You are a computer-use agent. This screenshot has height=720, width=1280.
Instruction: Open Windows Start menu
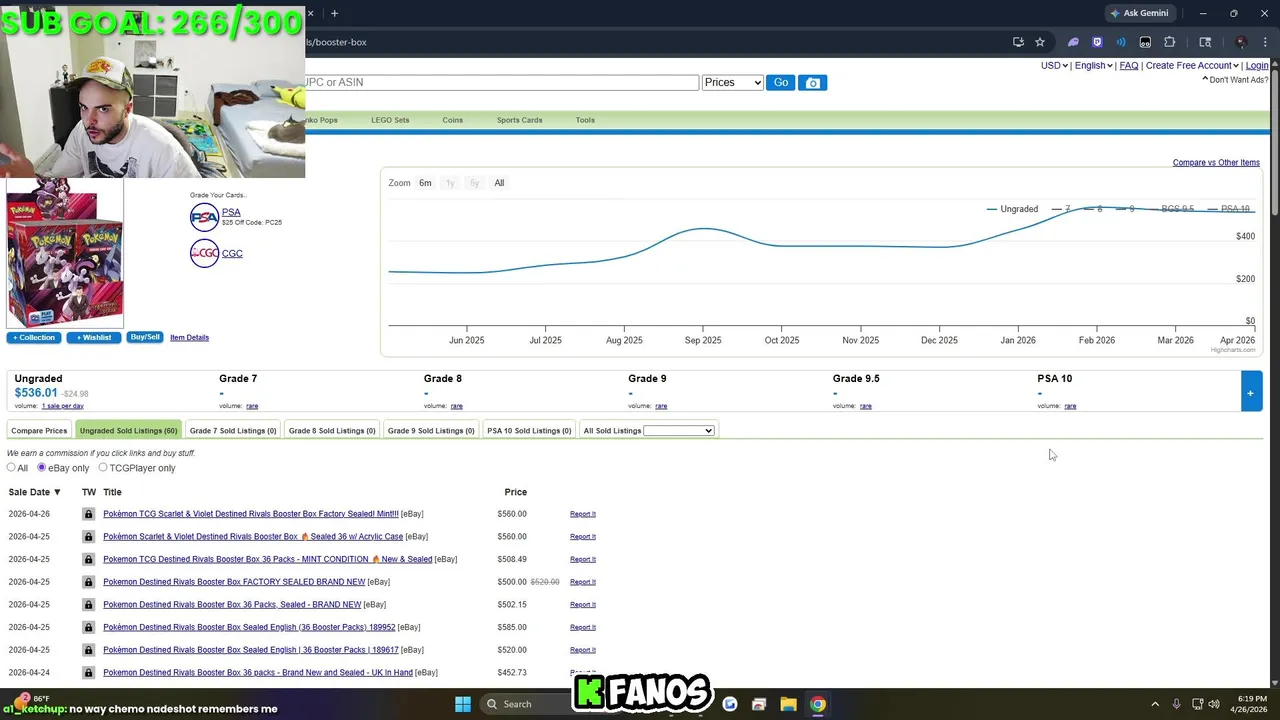[463, 704]
